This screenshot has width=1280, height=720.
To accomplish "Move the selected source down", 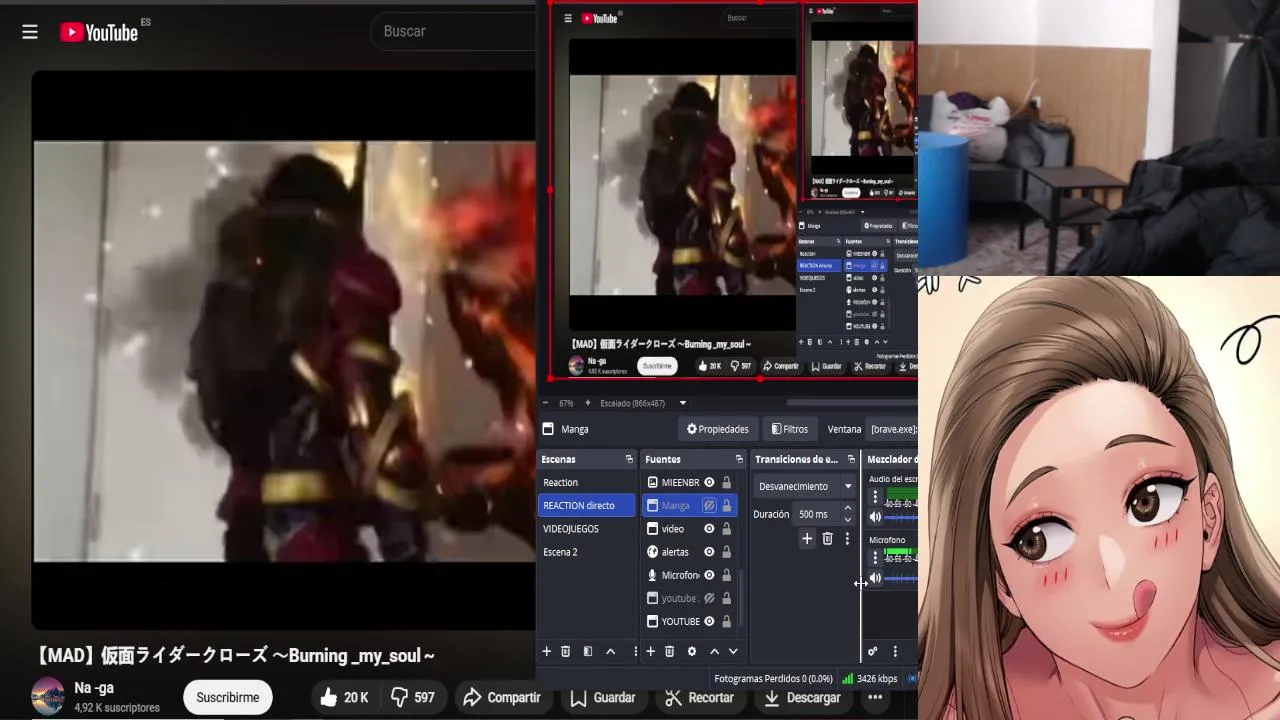I will [733, 651].
